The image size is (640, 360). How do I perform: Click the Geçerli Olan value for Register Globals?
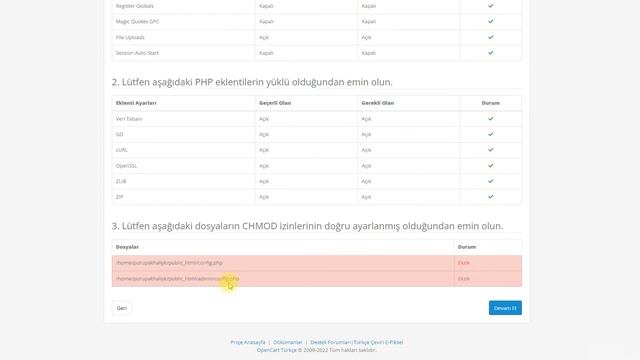coord(266,6)
